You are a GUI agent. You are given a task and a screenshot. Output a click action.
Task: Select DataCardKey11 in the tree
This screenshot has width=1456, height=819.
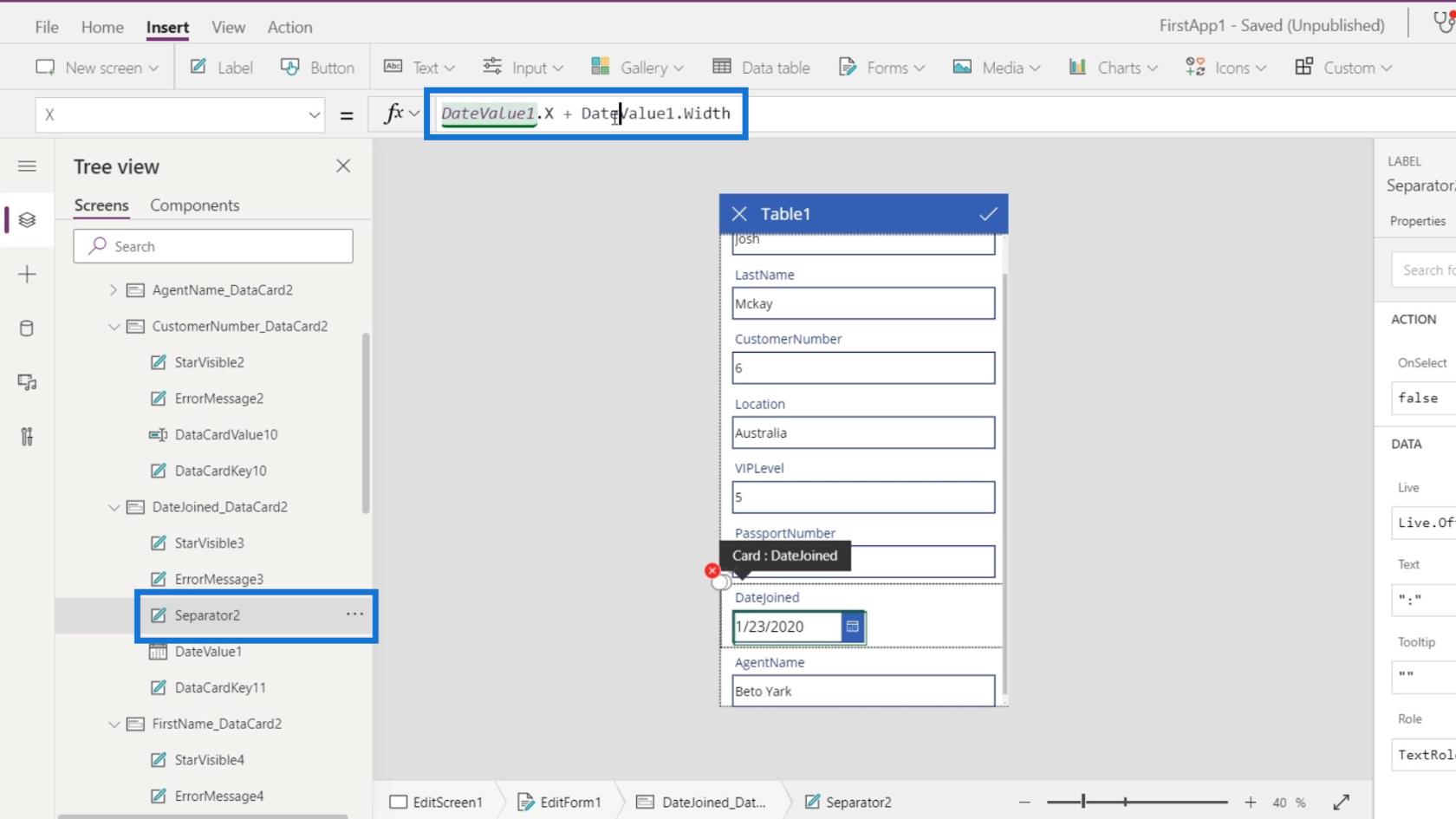click(x=220, y=687)
